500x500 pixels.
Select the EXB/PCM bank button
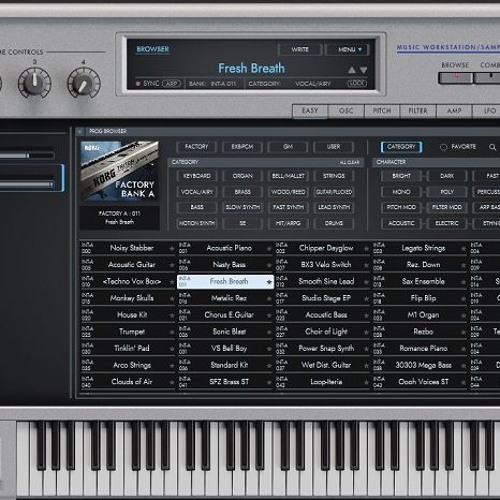pos(242,147)
